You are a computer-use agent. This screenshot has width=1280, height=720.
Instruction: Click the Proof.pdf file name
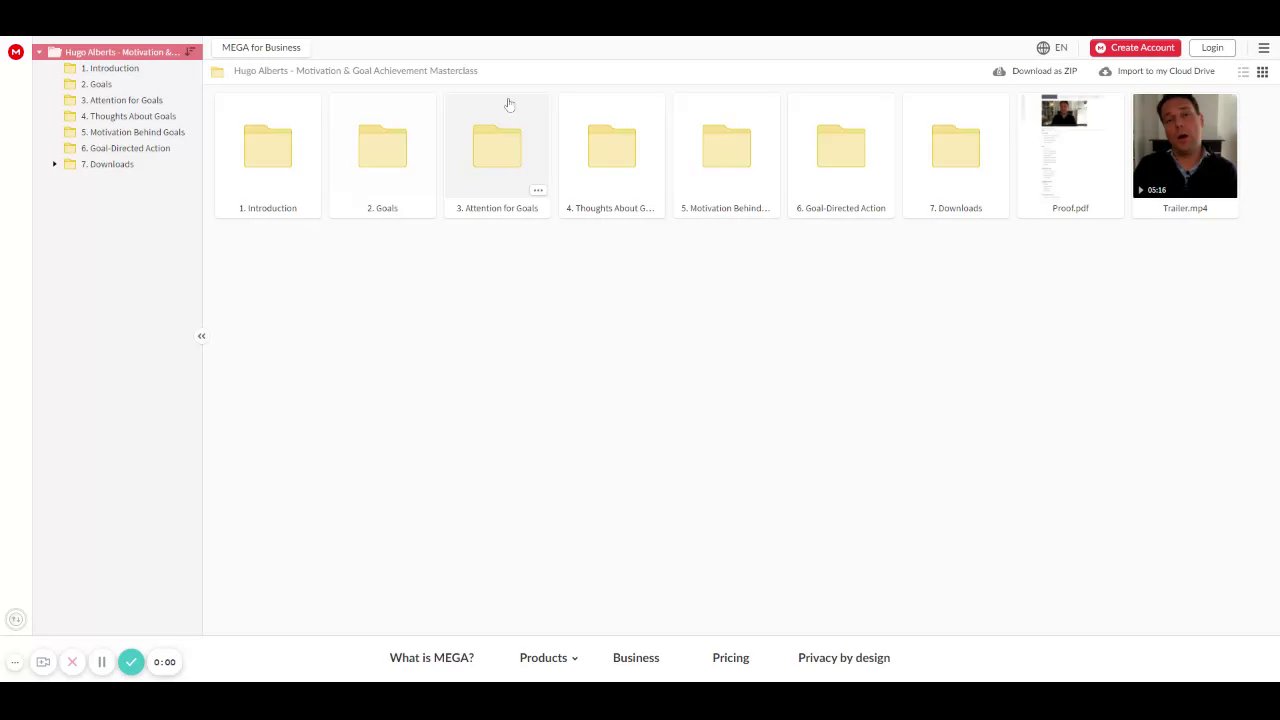tap(1070, 208)
